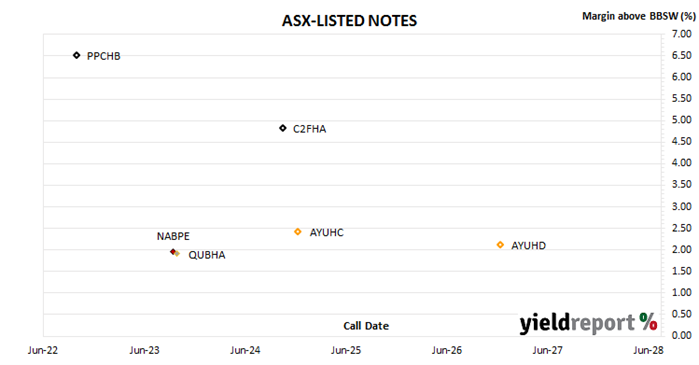Image resolution: width=699 pixels, height=365 pixels.
Task: Click the C2FHA data label
Action: [309, 129]
